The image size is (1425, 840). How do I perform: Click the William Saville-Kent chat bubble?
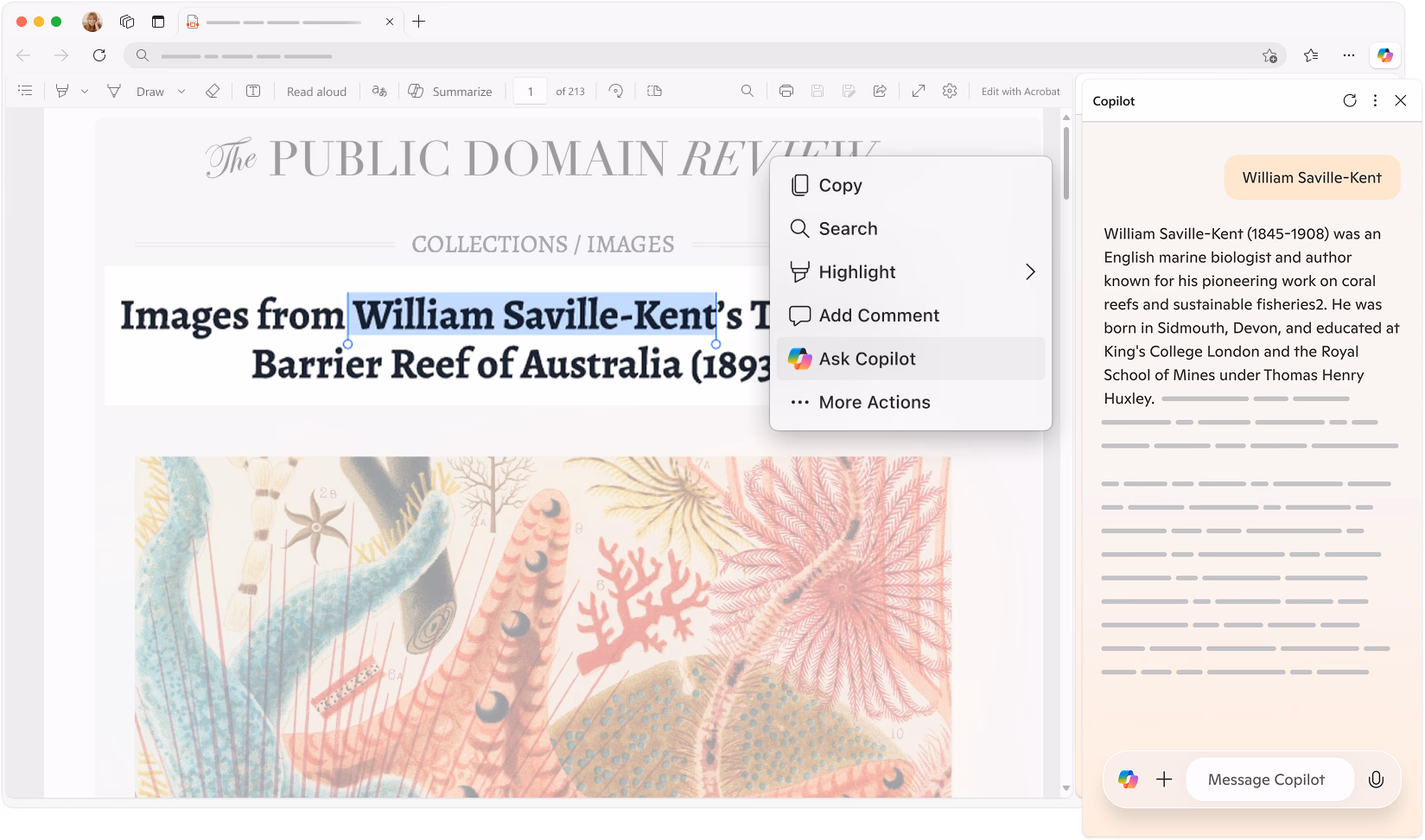pos(1312,177)
